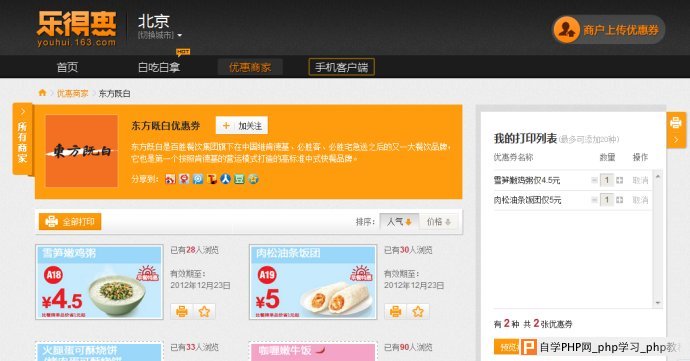The height and width of the screenshot is (361, 690).
Task: Click 雪笋嫩鸡粥仅4.5元 in print list
Action: pyautogui.click(x=527, y=180)
